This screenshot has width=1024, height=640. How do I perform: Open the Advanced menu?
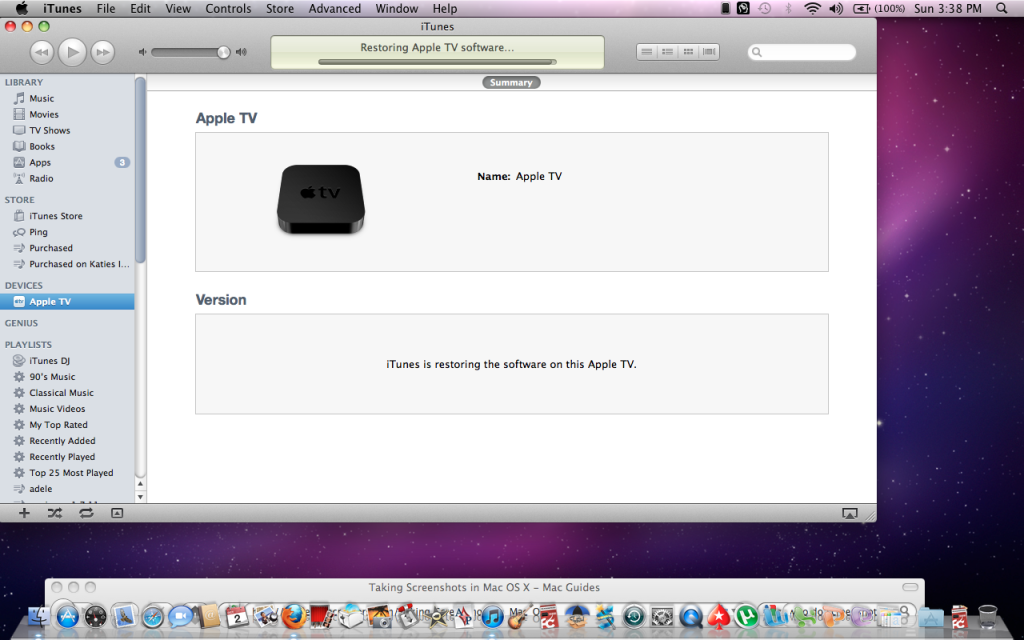tap(334, 8)
